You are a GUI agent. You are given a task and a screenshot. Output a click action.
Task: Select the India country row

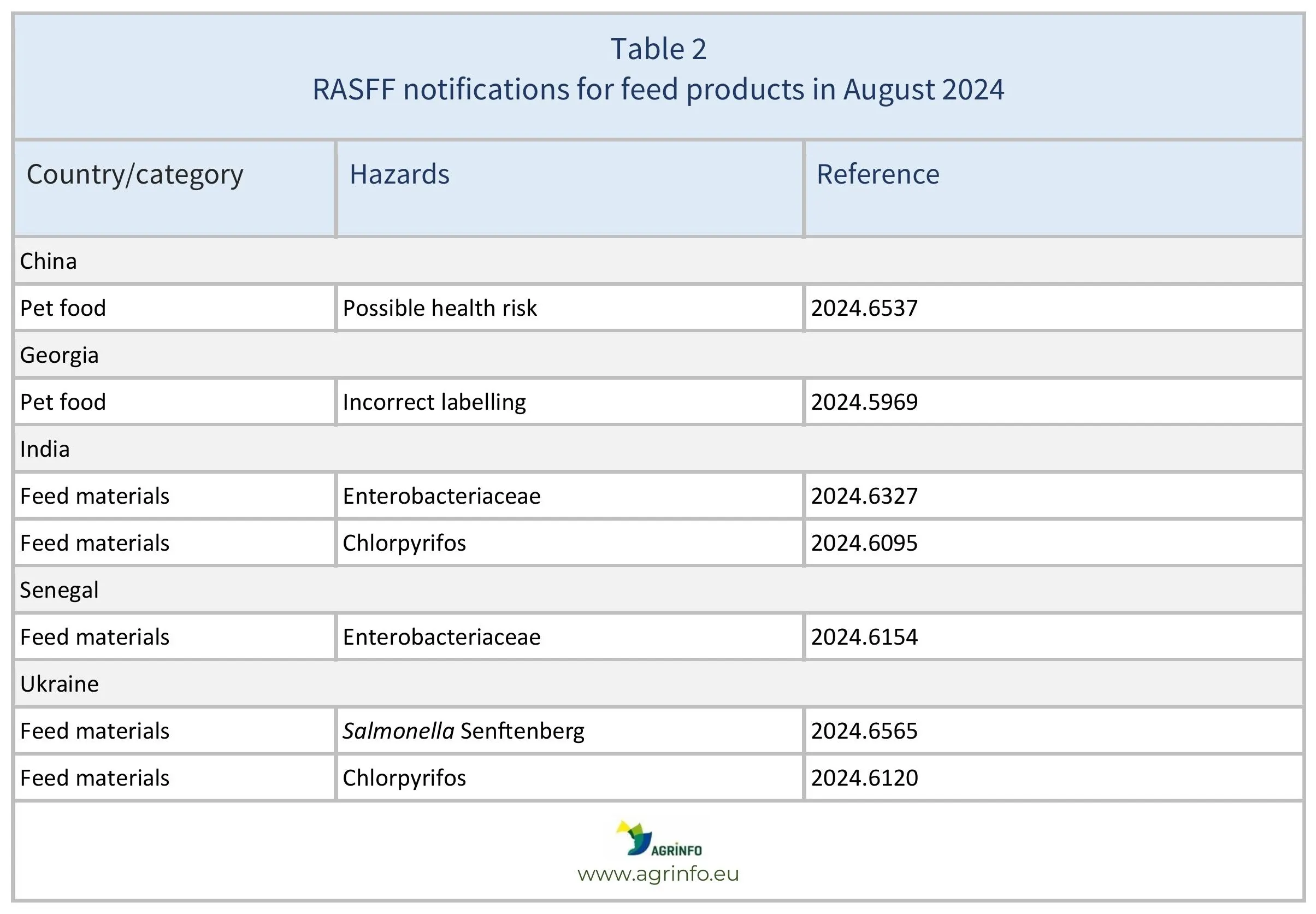click(x=659, y=449)
